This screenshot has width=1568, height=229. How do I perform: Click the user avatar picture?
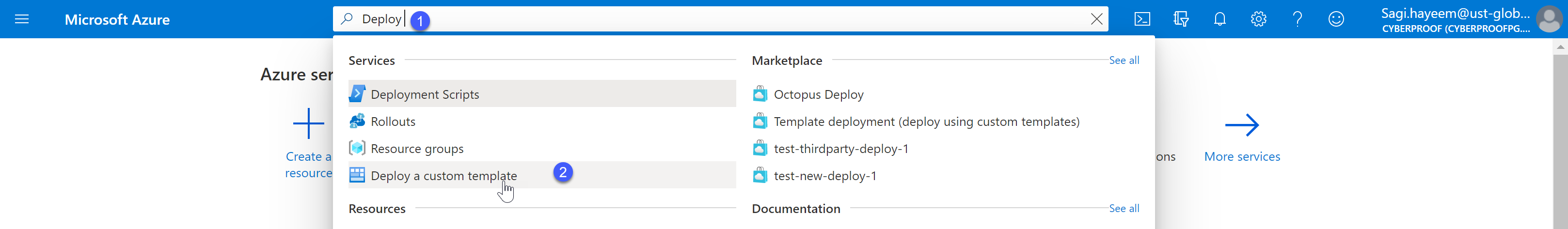click(1549, 19)
